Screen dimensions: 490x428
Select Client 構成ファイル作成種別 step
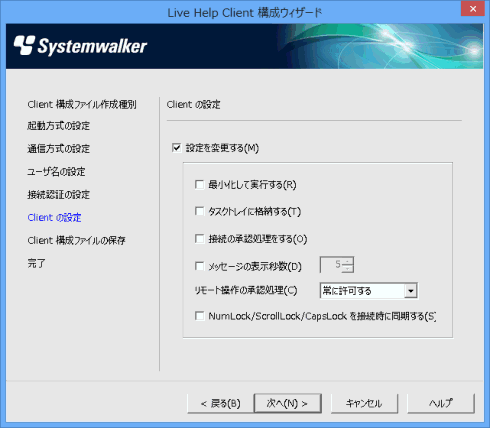click(x=82, y=105)
